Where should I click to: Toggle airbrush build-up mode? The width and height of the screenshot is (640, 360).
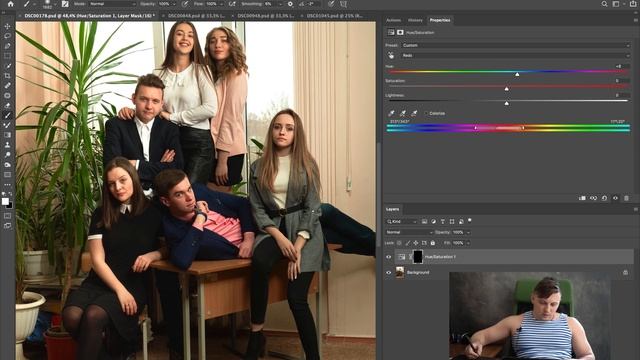232,4
